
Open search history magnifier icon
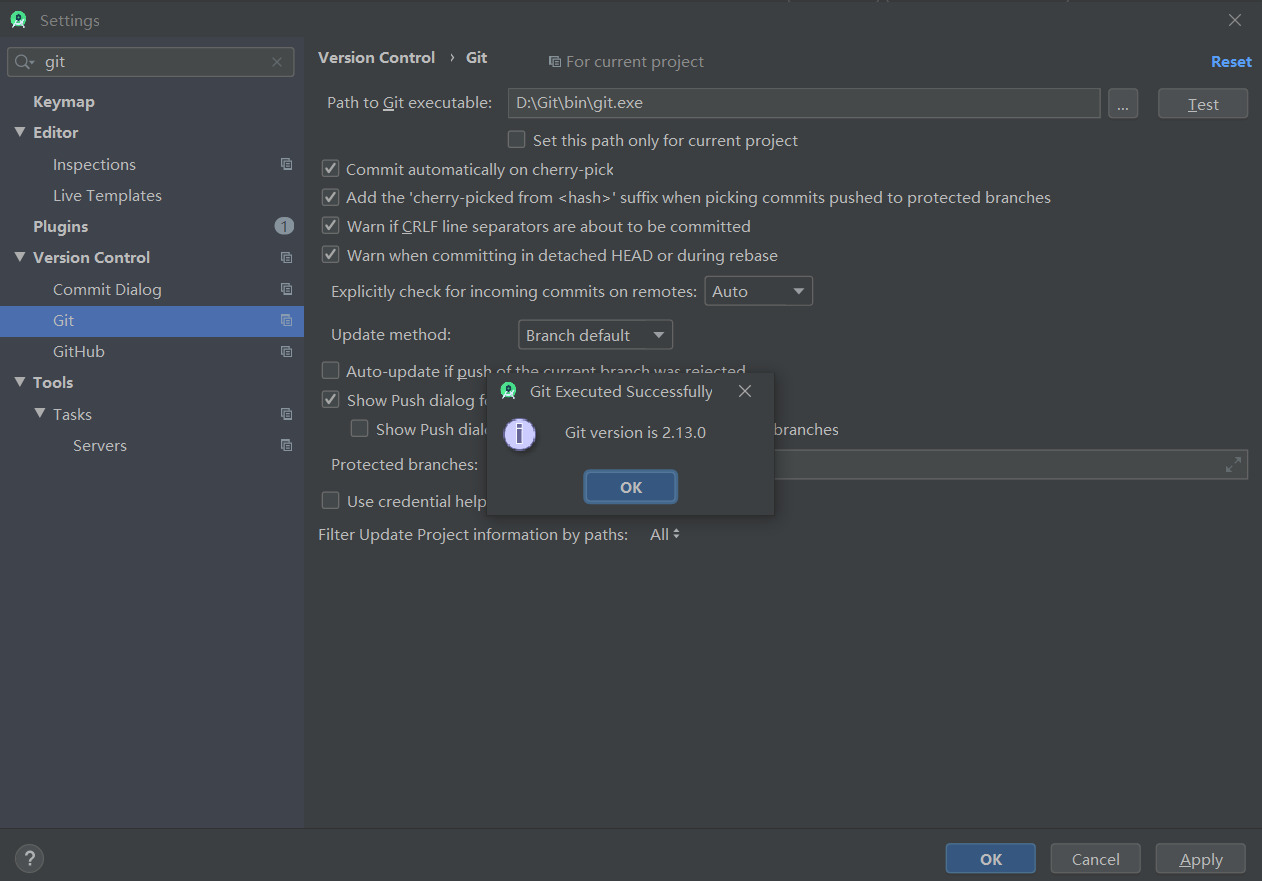pos(24,62)
